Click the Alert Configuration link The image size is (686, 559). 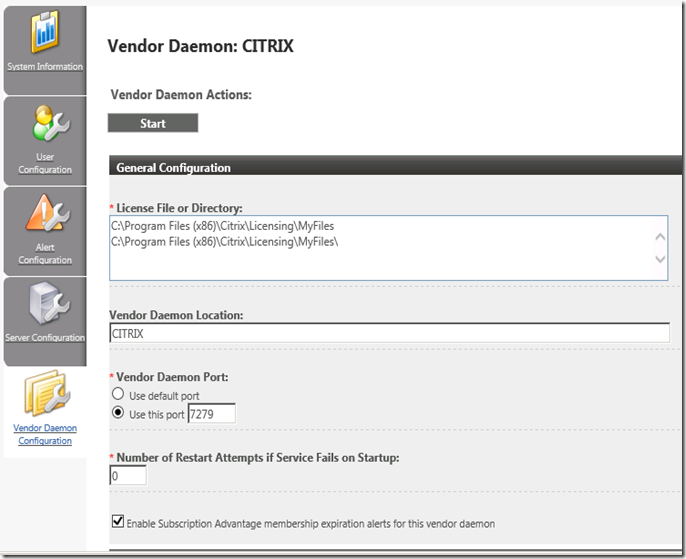click(45, 254)
